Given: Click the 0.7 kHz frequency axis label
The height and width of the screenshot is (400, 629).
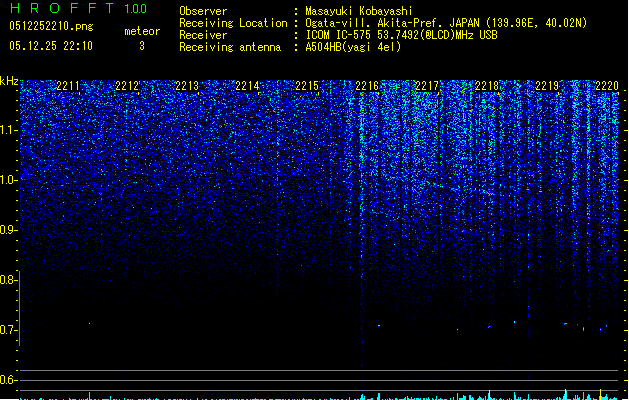Looking at the screenshot, I should (8, 330).
